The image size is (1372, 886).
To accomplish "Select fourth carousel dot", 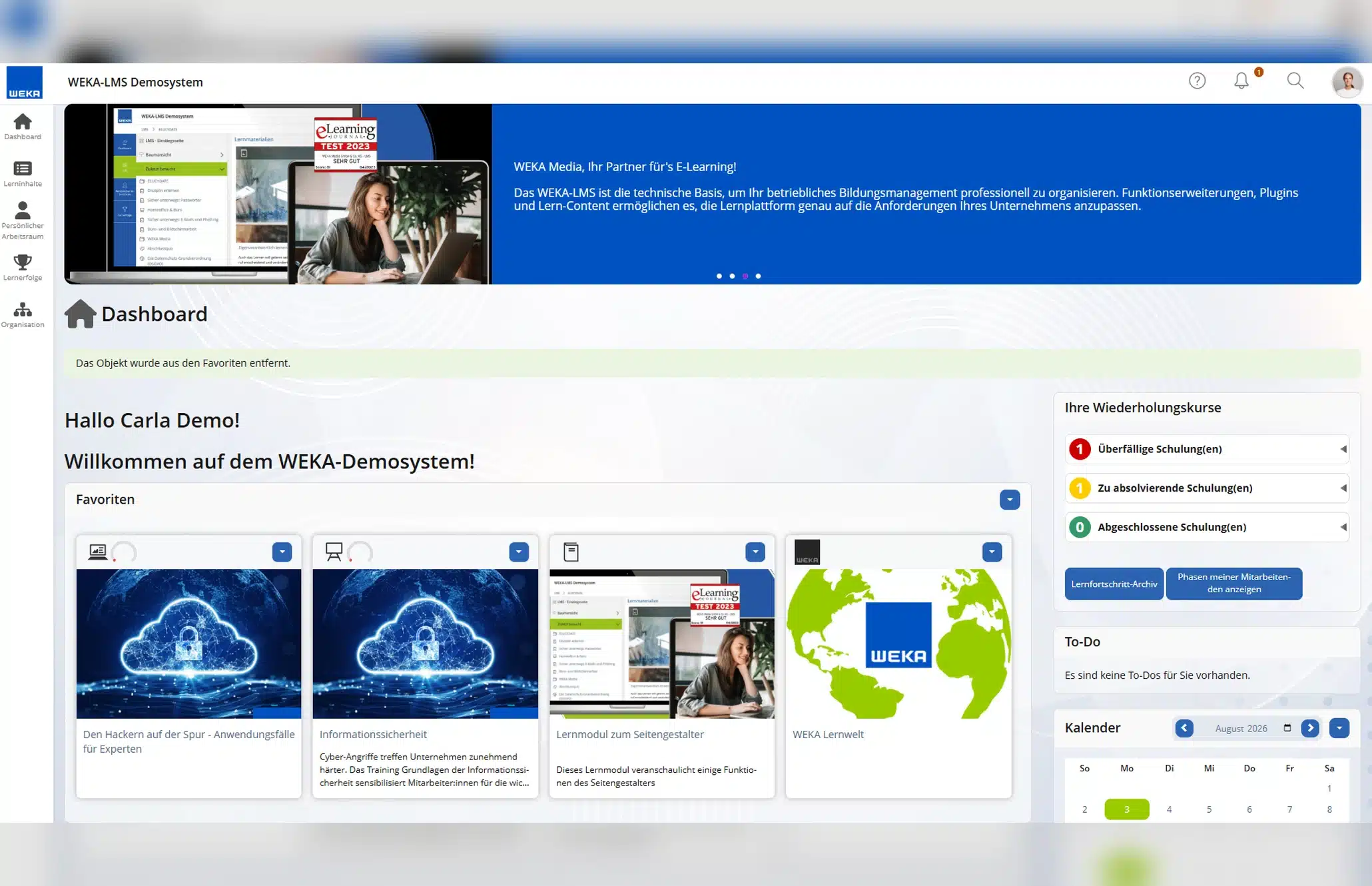I will click(x=758, y=276).
